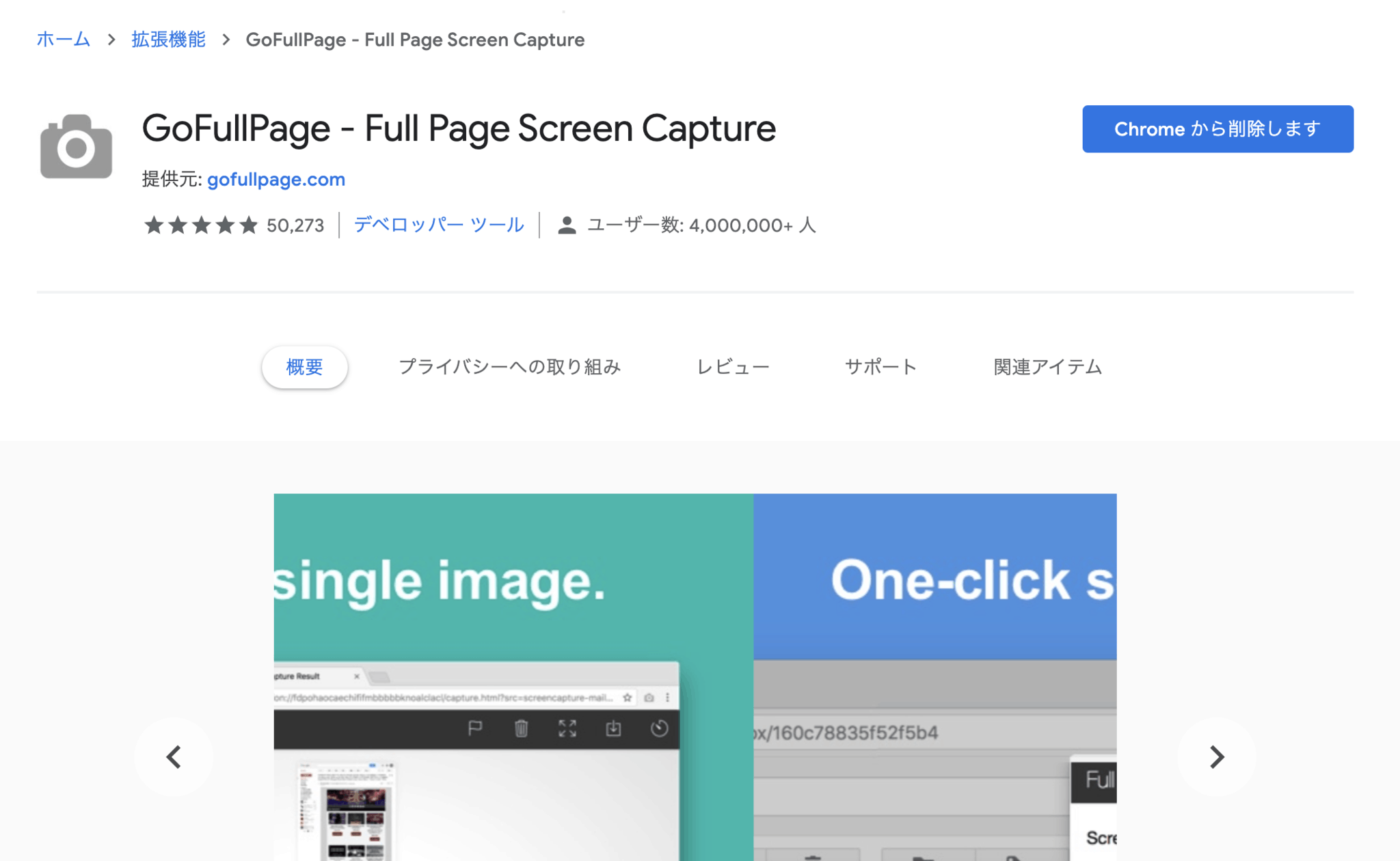Open the サポート tab

(x=880, y=367)
